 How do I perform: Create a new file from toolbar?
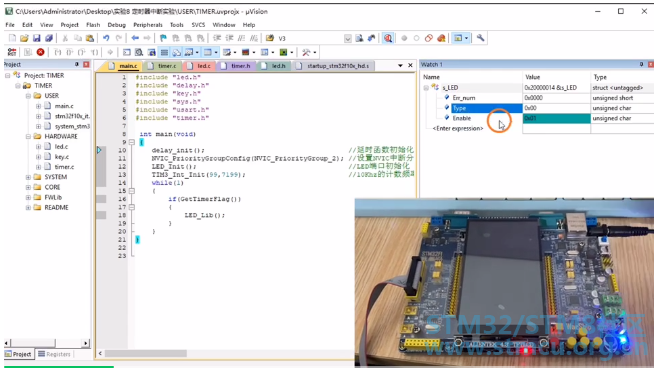12,38
